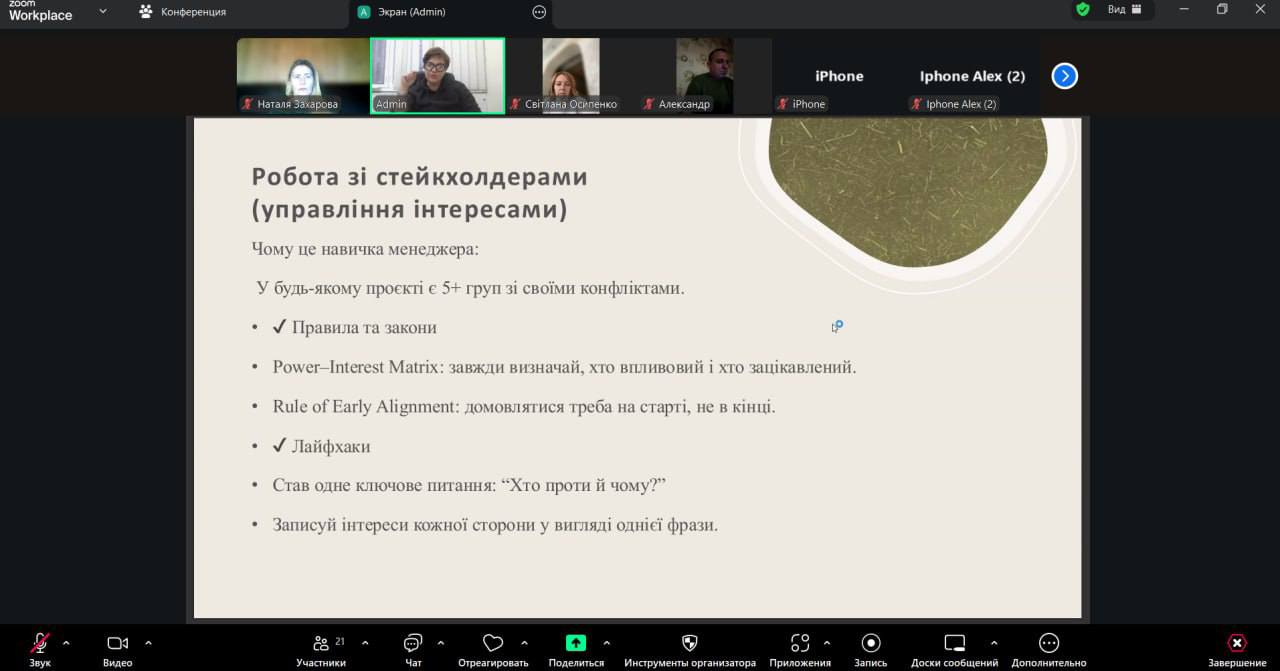Open the Чат chat panel
Viewport: 1280px width, 671px height.
(x=413, y=643)
